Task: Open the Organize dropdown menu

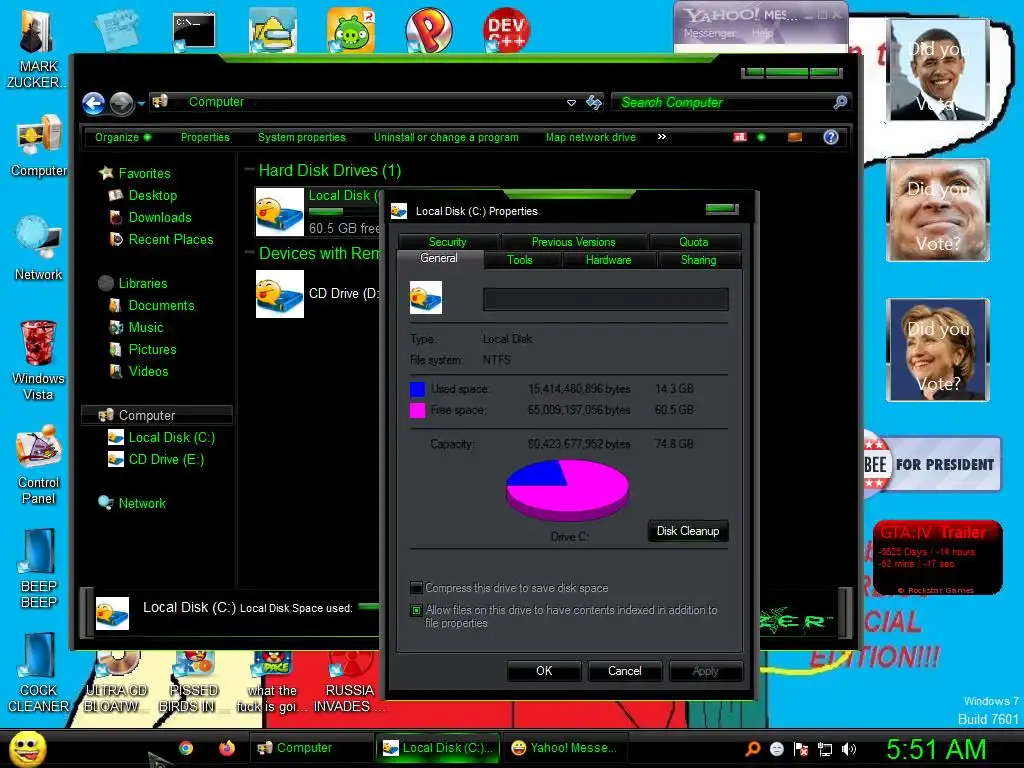Action: point(123,137)
